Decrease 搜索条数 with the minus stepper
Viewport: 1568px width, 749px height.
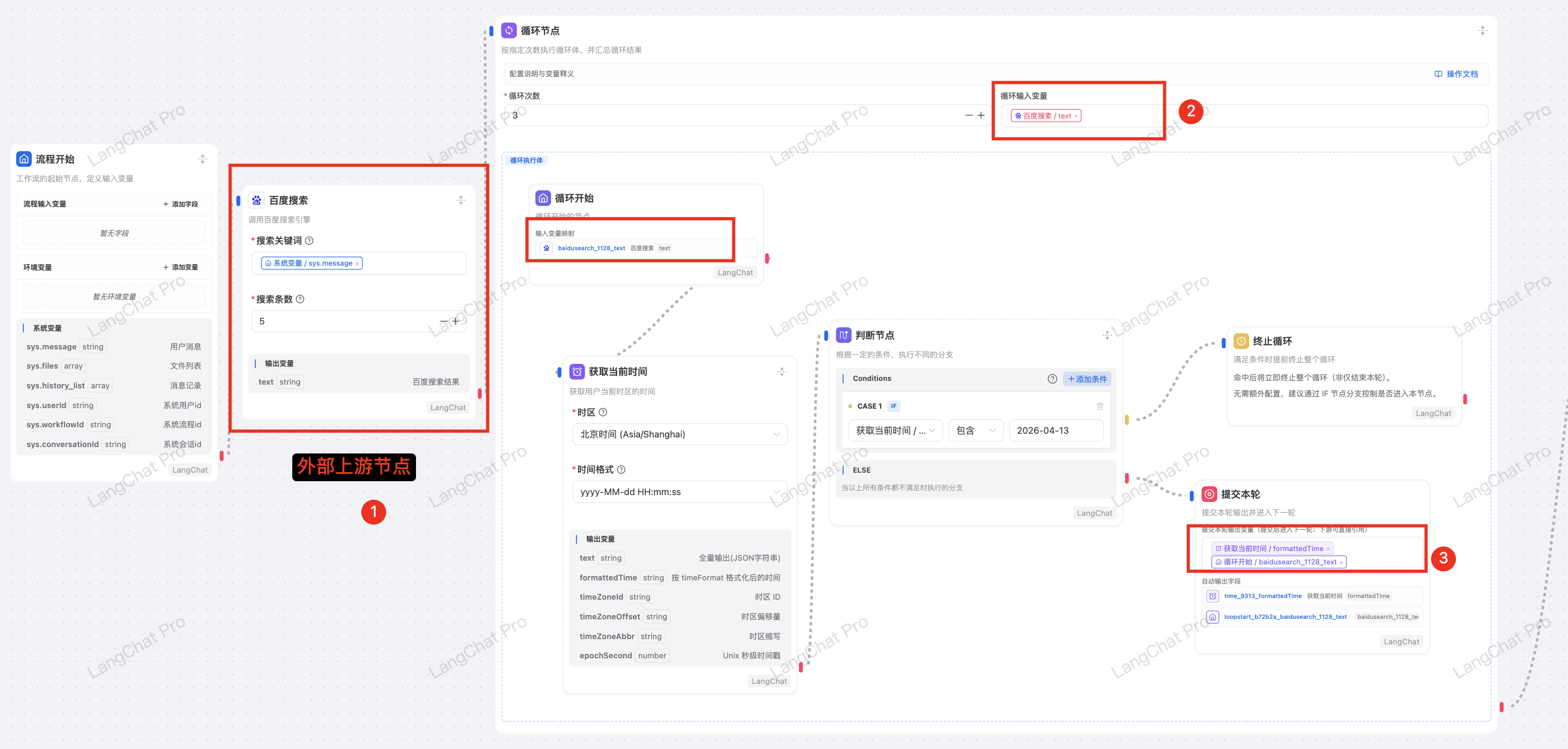point(443,321)
